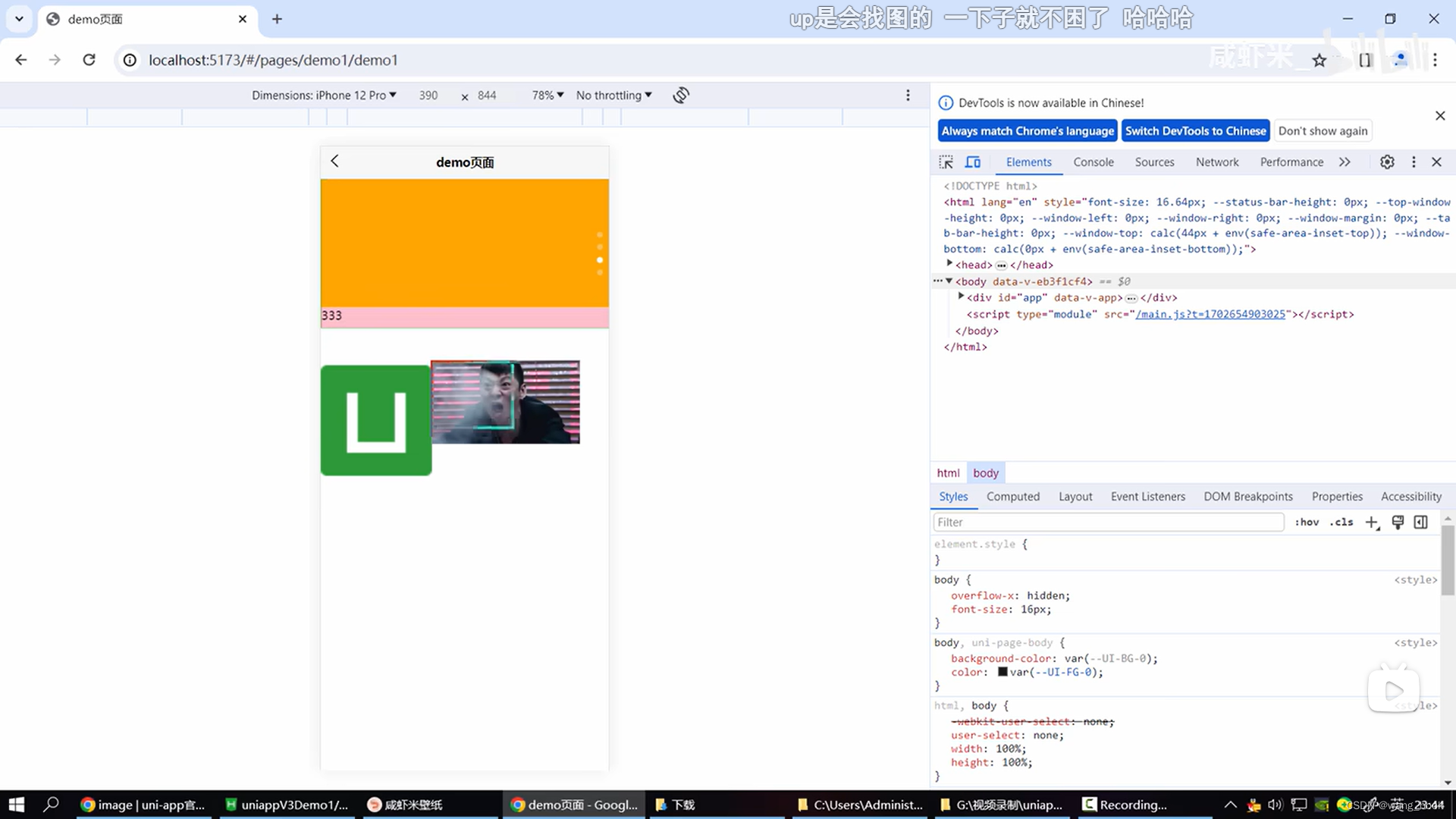Click Always match Chrome's language
Viewport: 1456px width, 819px height.
1028,130
